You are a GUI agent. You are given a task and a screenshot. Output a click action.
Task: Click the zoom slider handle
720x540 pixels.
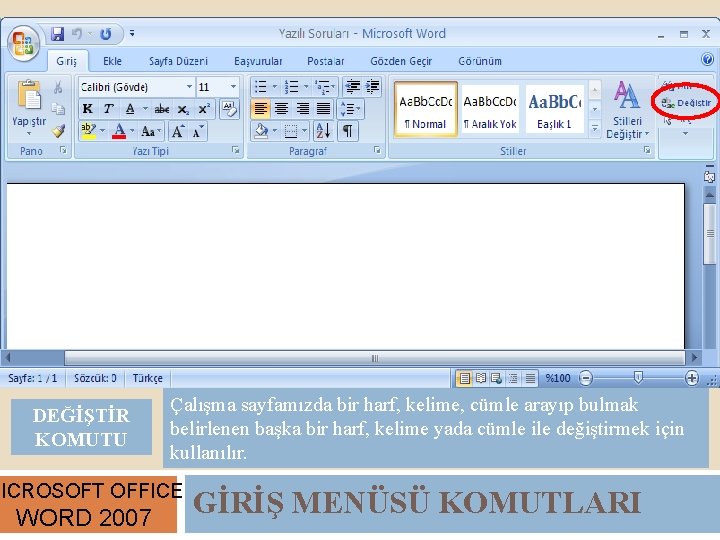pyautogui.click(x=638, y=377)
